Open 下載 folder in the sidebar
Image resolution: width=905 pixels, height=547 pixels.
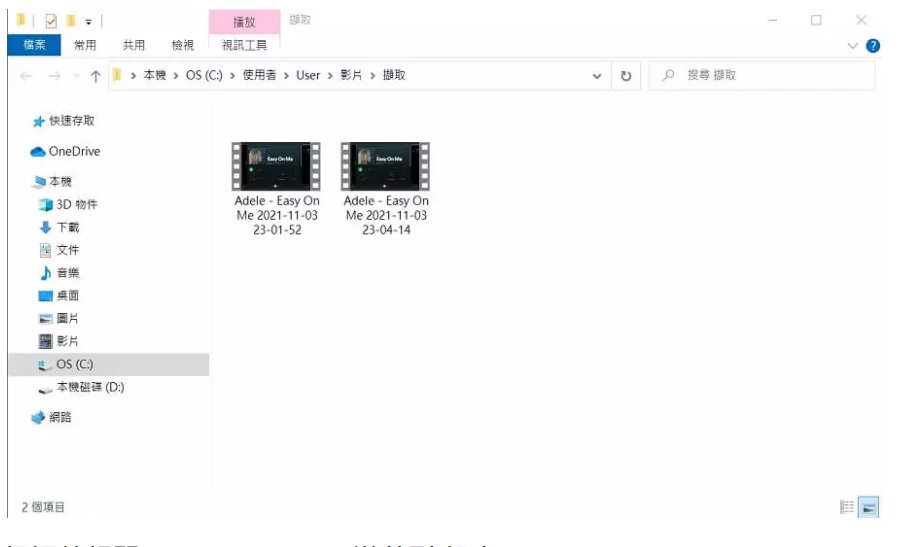pyautogui.click(x=68, y=227)
